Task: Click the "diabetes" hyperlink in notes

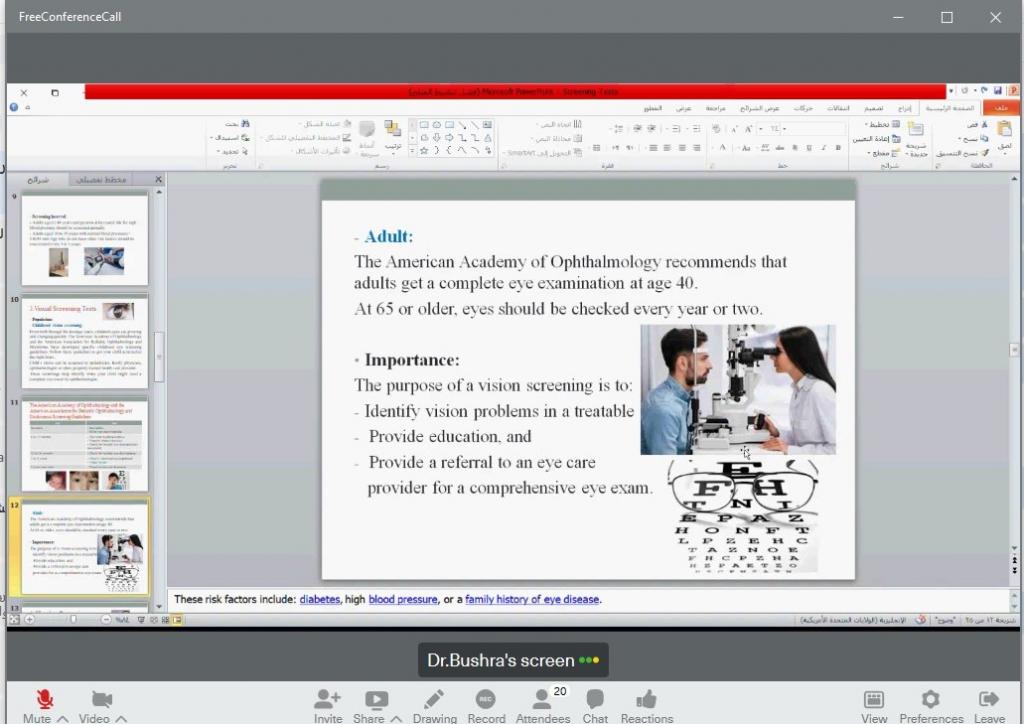Action: (x=318, y=599)
